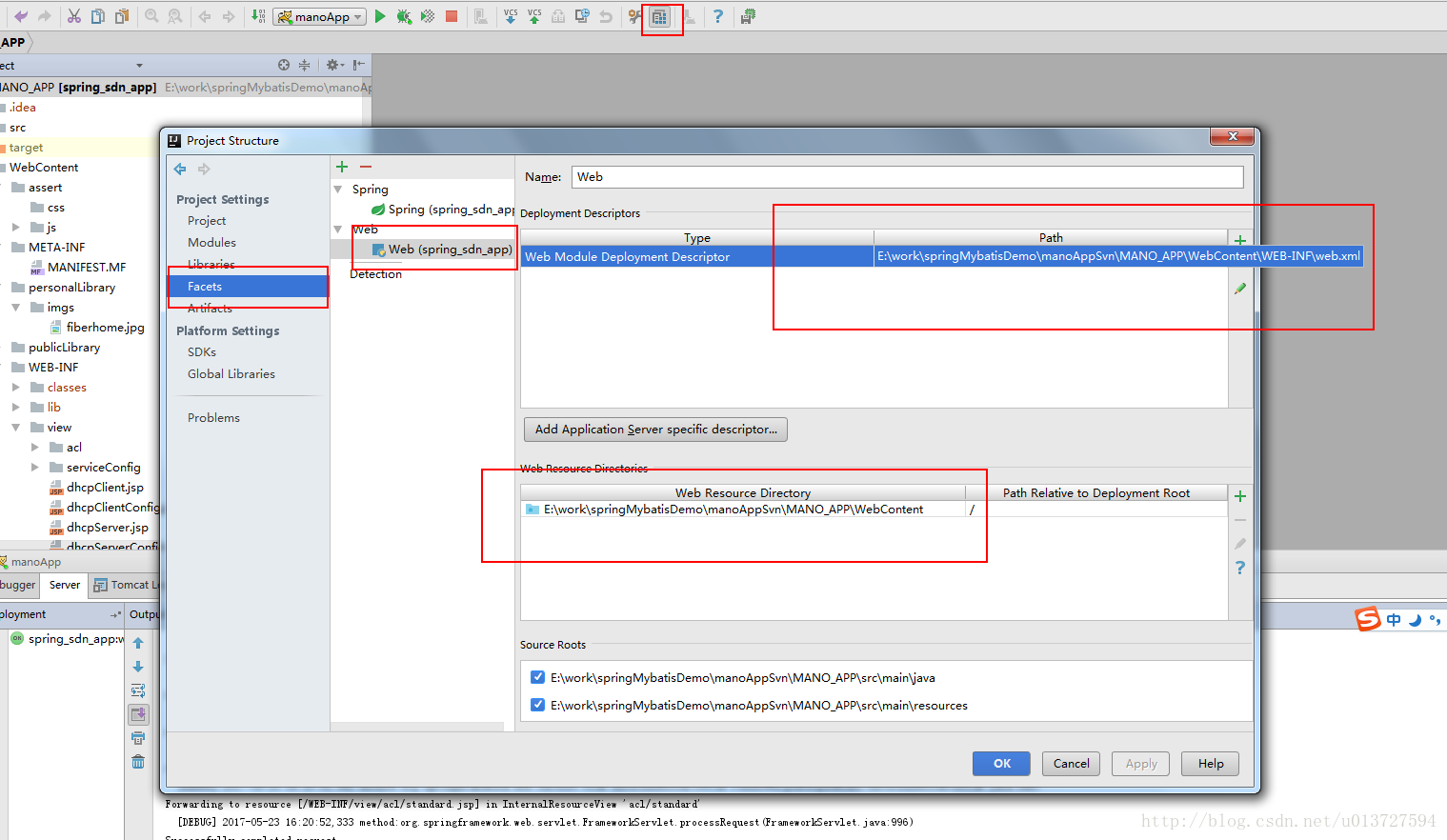The height and width of the screenshot is (840, 1447).
Task: Click VCS Update Project icon
Action: [x=511, y=16]
